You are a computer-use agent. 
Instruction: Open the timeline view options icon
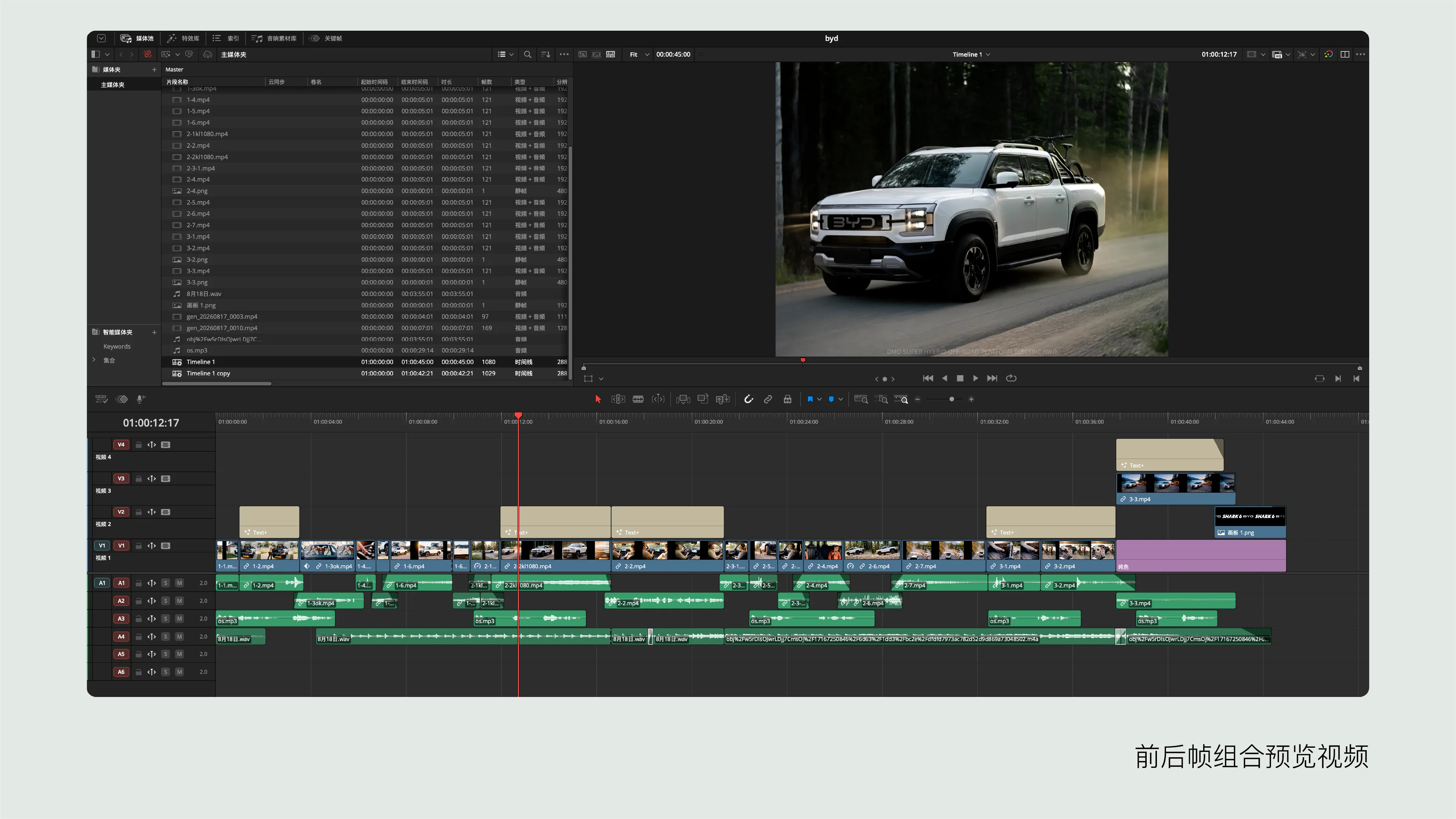(x=101, y=399)
